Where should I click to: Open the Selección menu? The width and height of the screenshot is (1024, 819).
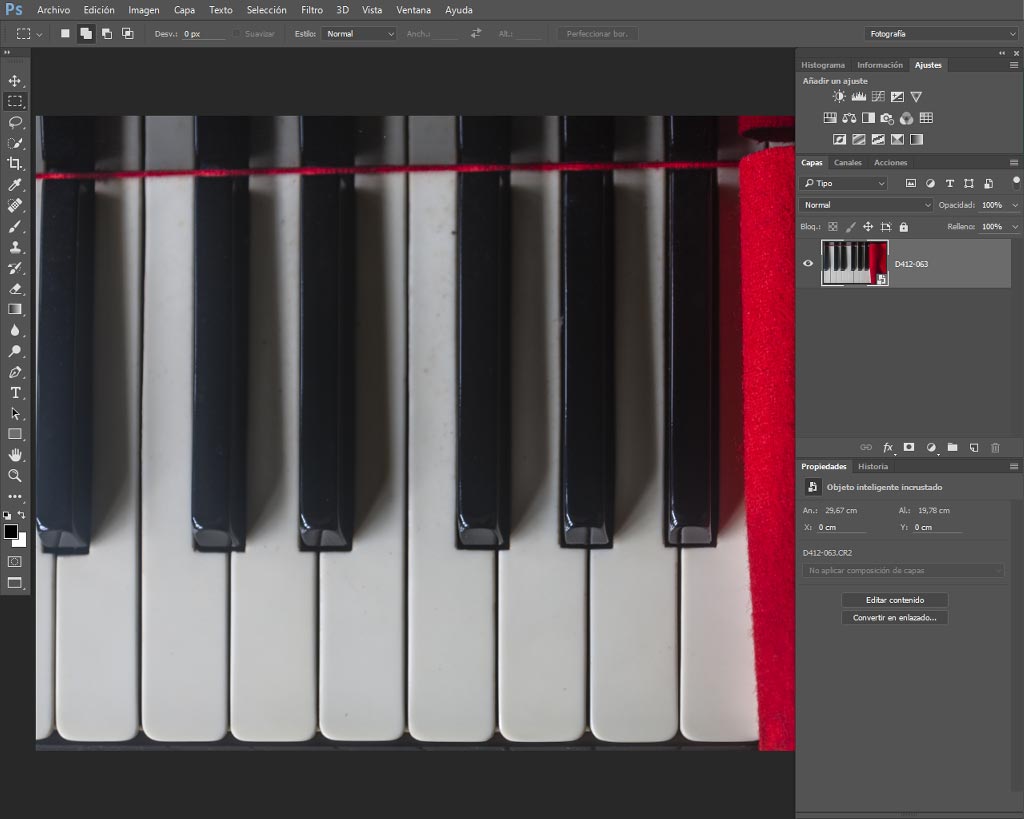266,10
